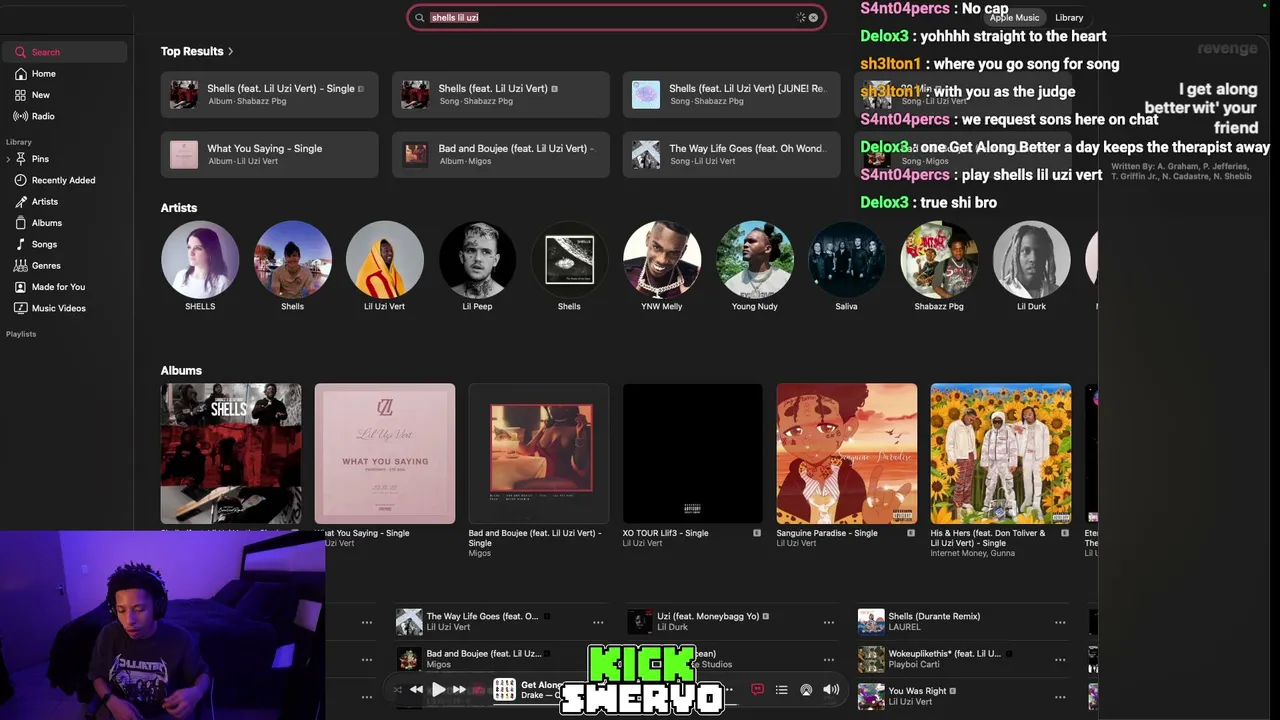Expand Top Results with its chevron
This screenshot has width=1280, height=720.
(x=231, y=51)
